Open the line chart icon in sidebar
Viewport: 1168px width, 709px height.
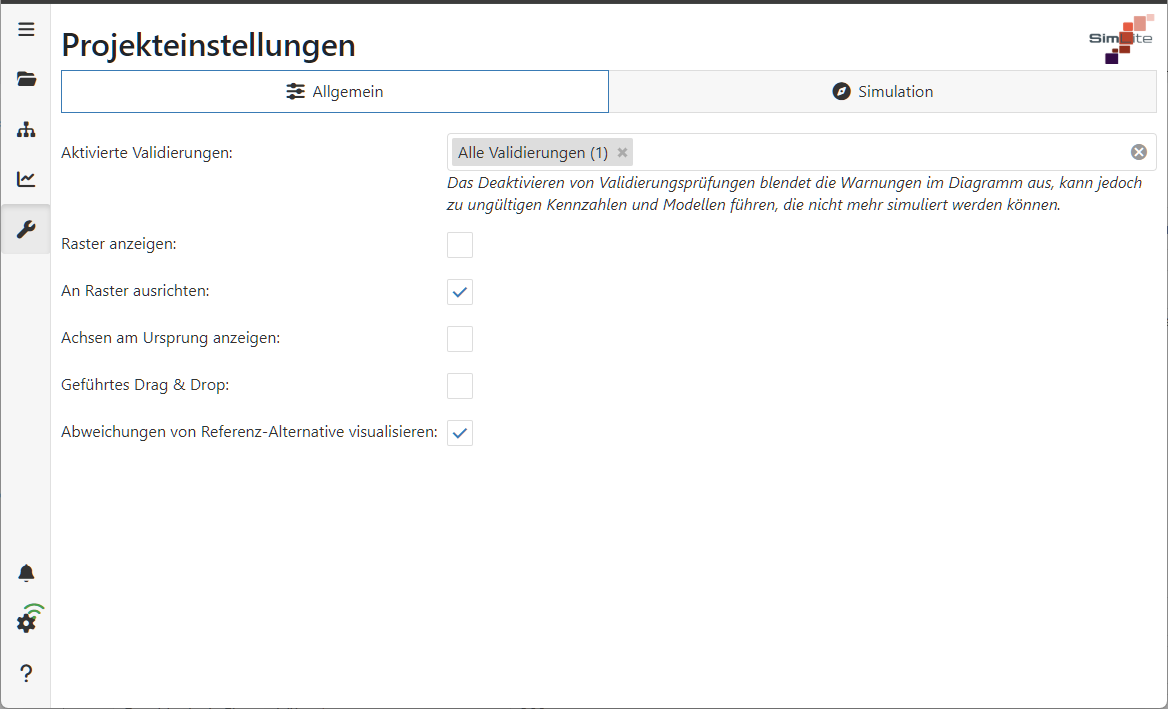point(26,179)
